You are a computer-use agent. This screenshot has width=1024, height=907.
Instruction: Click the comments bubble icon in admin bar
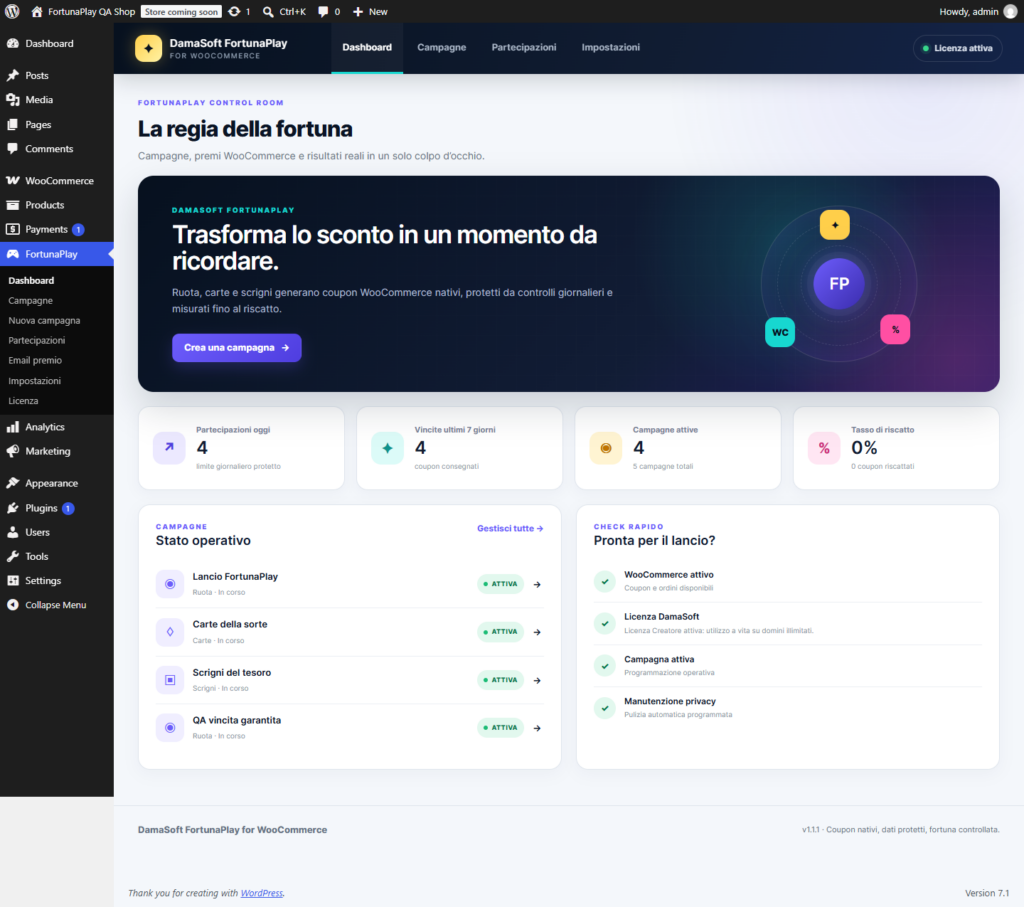[323, 12]
